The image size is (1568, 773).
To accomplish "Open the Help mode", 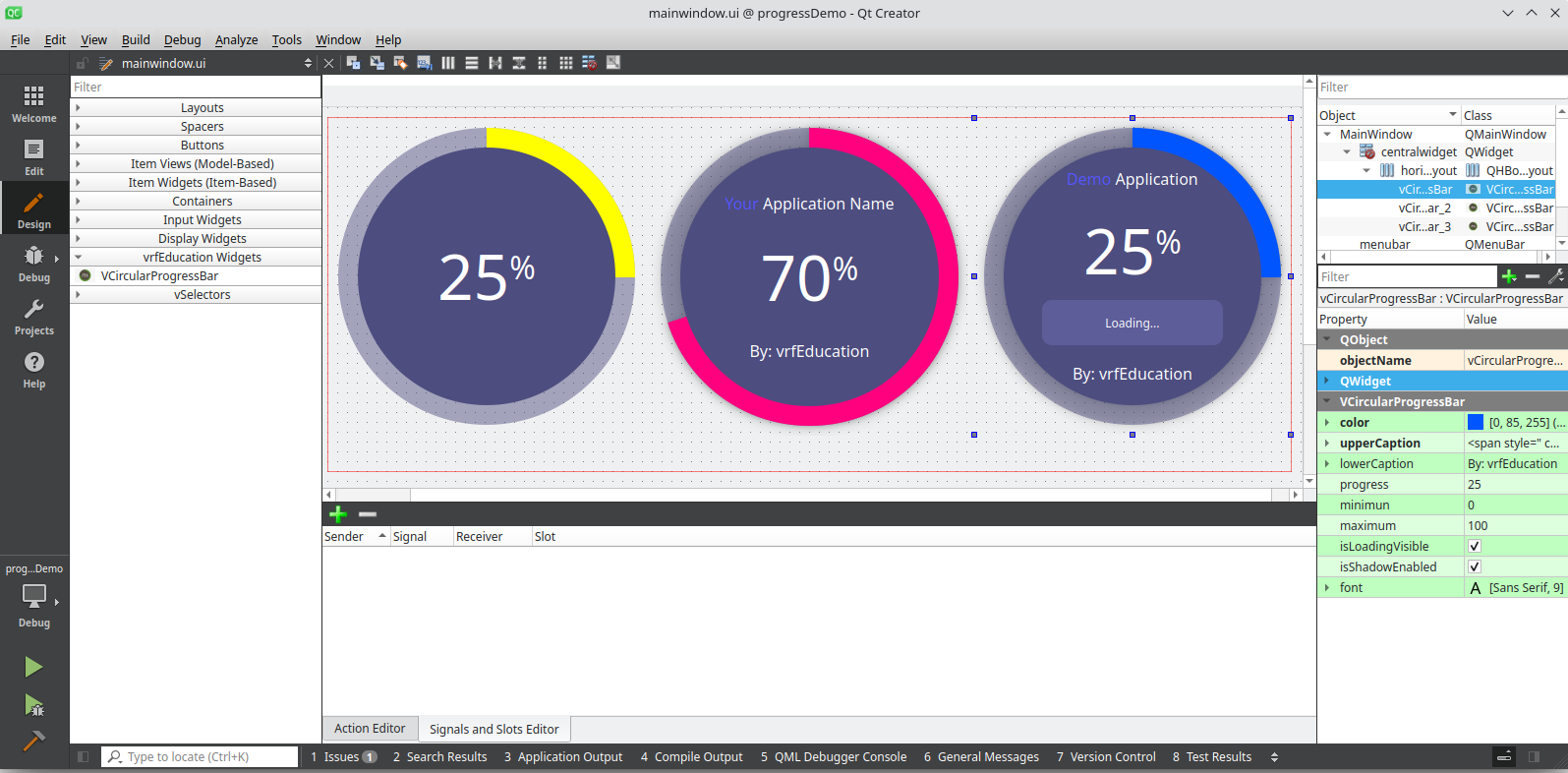I will pyautogui.click(x=34, y=369).
